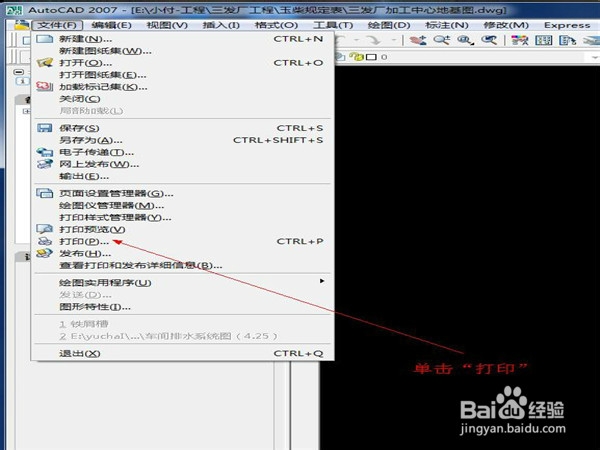Choose 保存(S) in the File menu
Viewport: 600px width, 450px height.
pos(183,128)
